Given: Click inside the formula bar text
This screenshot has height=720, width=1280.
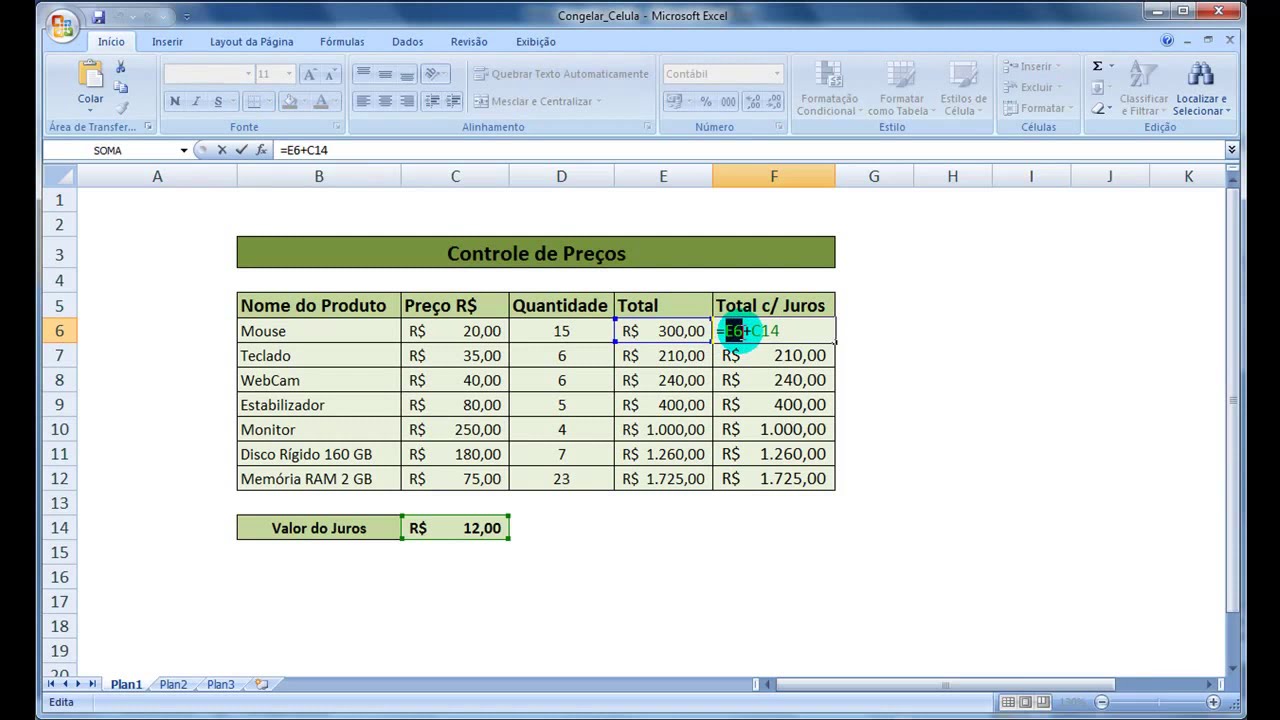Looking at the screenshot, I should point(304,150).
